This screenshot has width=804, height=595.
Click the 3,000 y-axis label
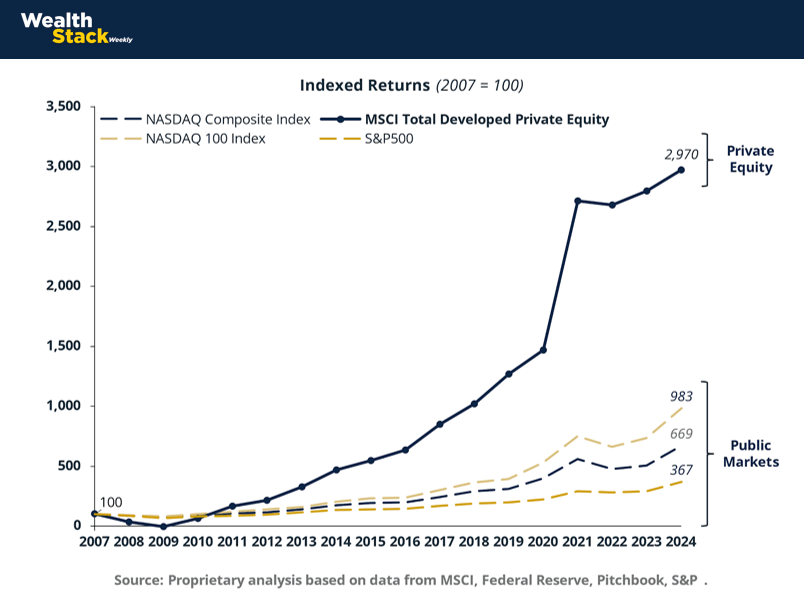[64, 166]
